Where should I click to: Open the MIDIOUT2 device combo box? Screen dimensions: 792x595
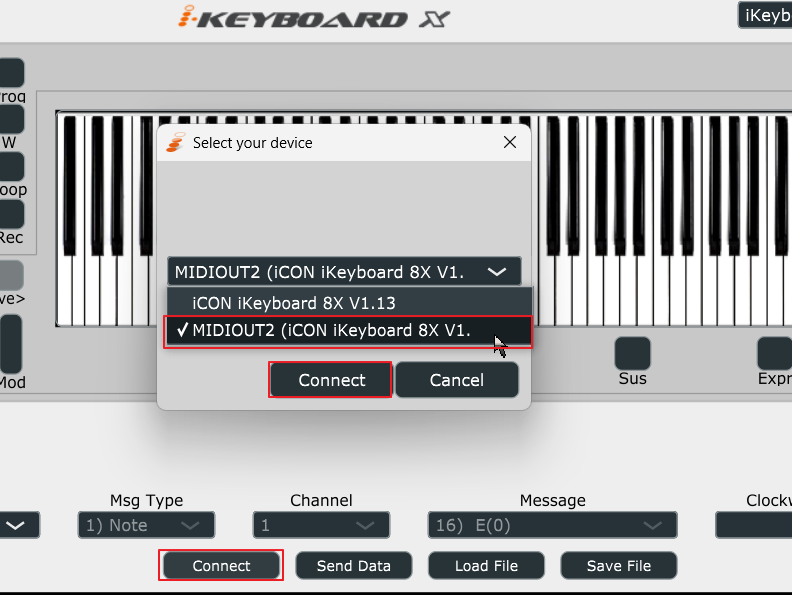(x=344, y=272)
